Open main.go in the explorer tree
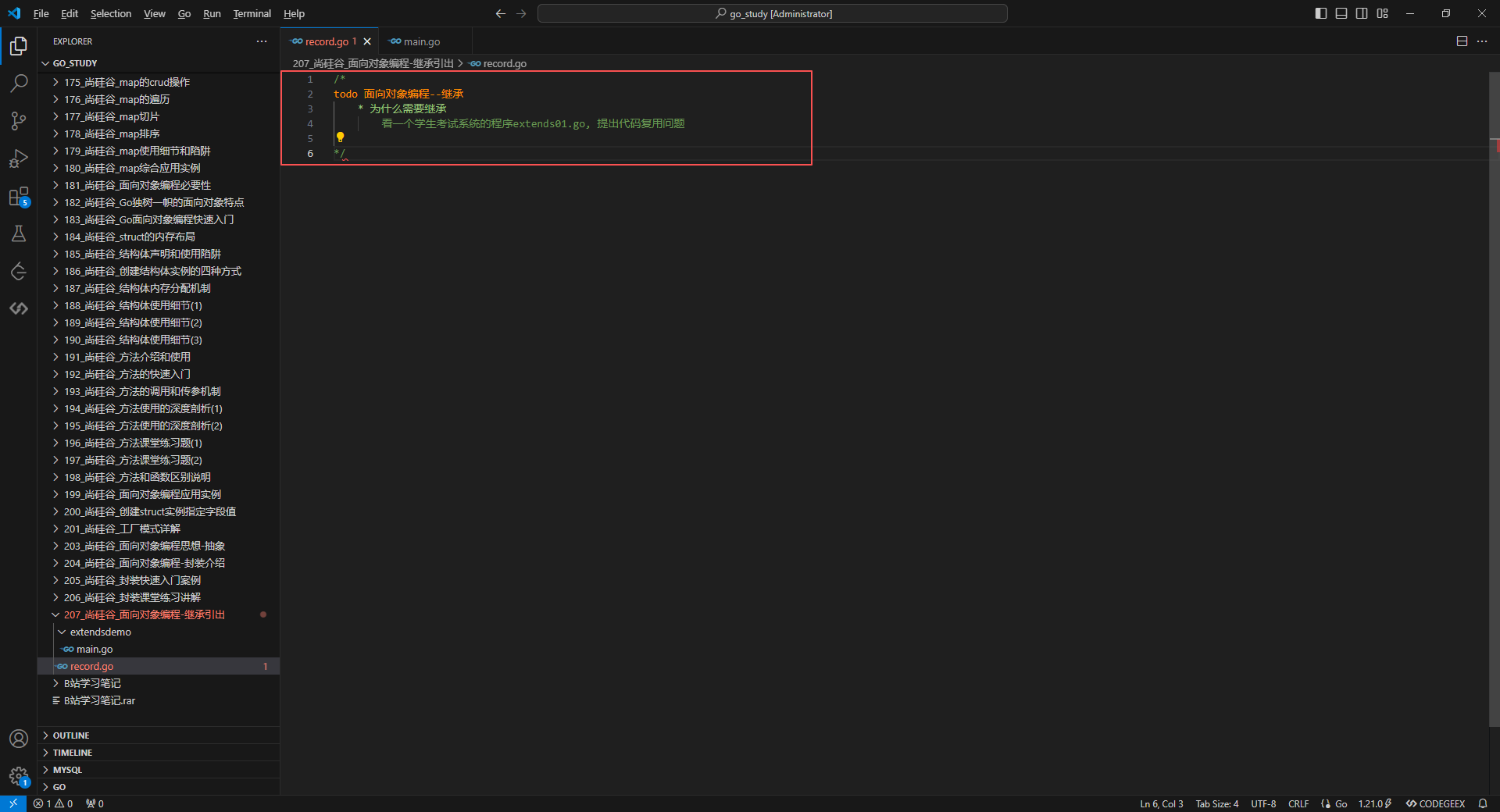The image size is (1500, 812). tap(159, 649)
